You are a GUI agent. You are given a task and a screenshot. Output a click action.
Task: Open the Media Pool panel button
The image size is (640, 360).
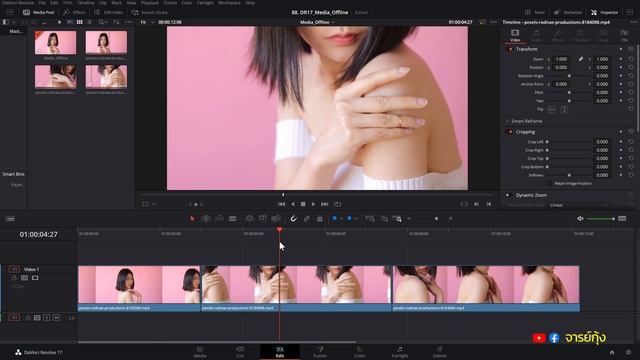38,12
